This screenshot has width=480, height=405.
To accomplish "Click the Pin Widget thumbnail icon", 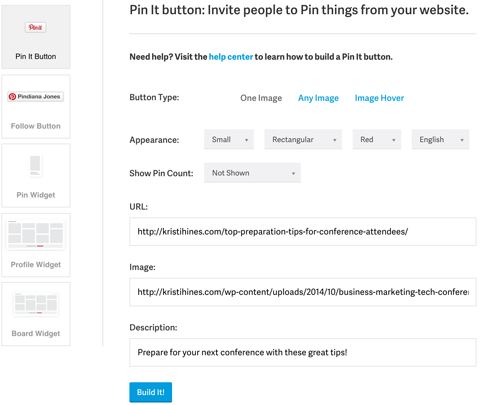I will coord(35,166).
